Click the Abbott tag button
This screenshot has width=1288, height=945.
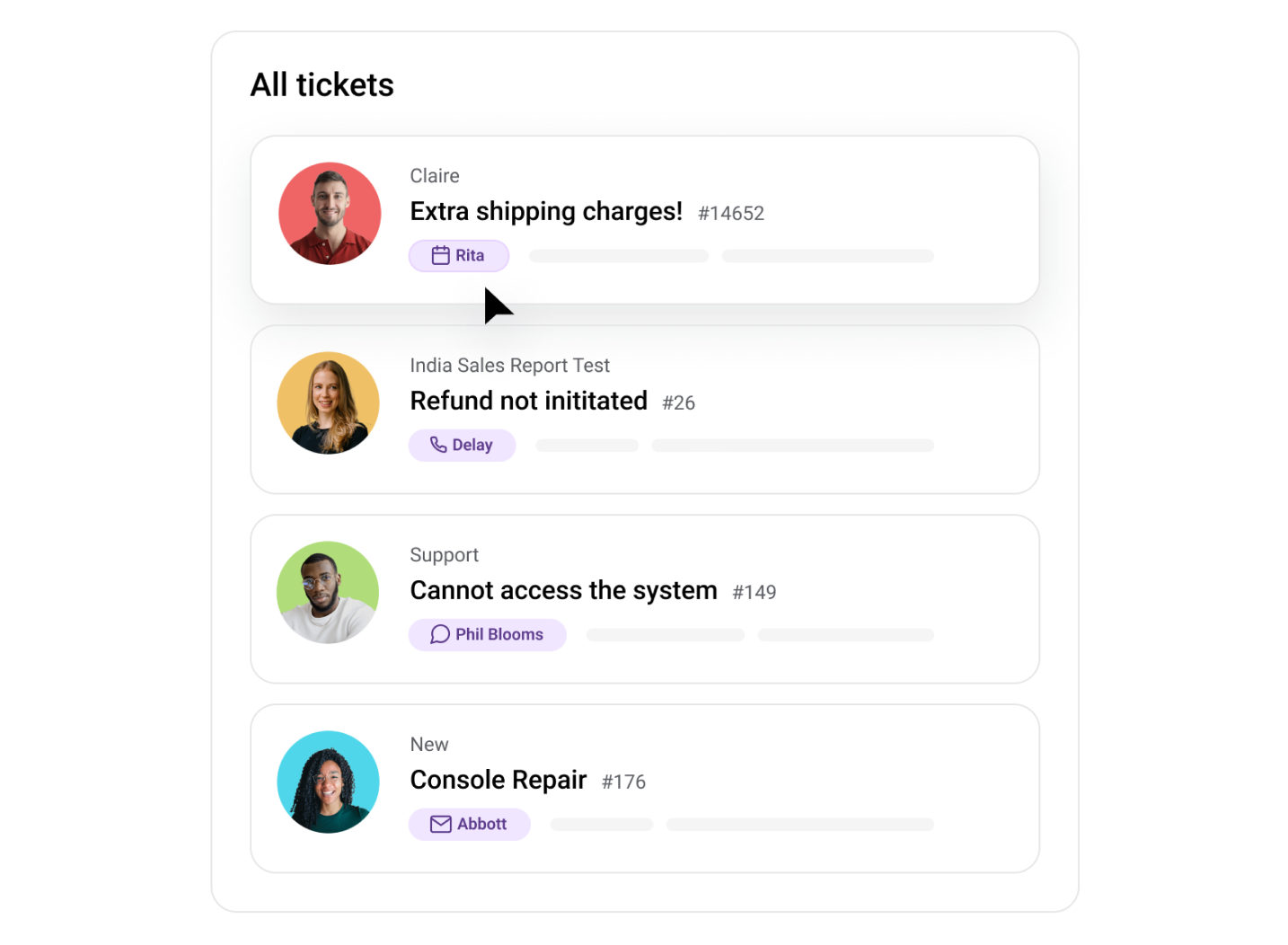tap(469, 824)
